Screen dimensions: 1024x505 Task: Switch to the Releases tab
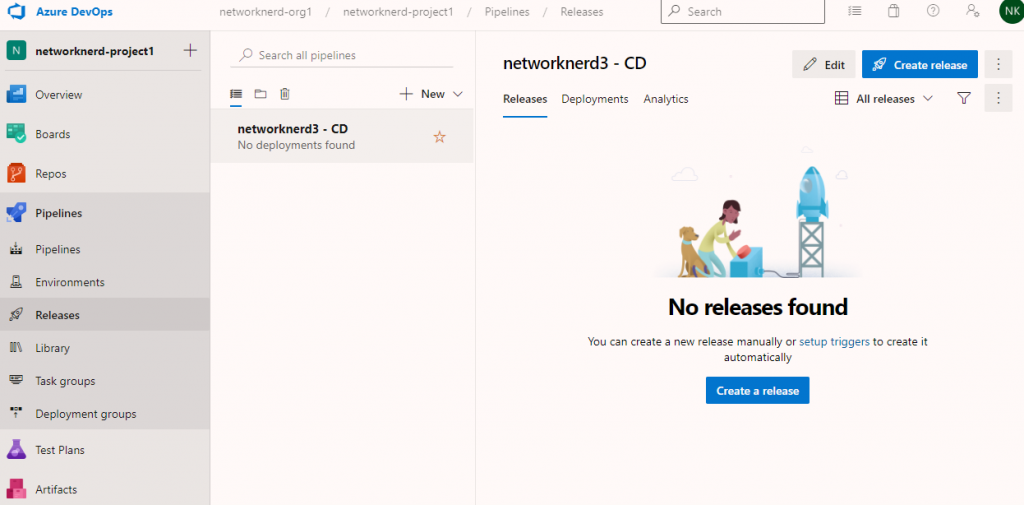(x=525, y=99)
